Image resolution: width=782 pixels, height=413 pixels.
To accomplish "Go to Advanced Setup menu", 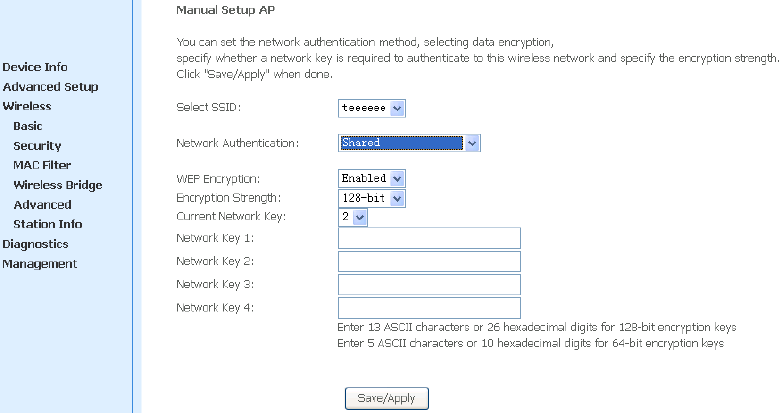I will pyautogui.click(x=50, y=87).
